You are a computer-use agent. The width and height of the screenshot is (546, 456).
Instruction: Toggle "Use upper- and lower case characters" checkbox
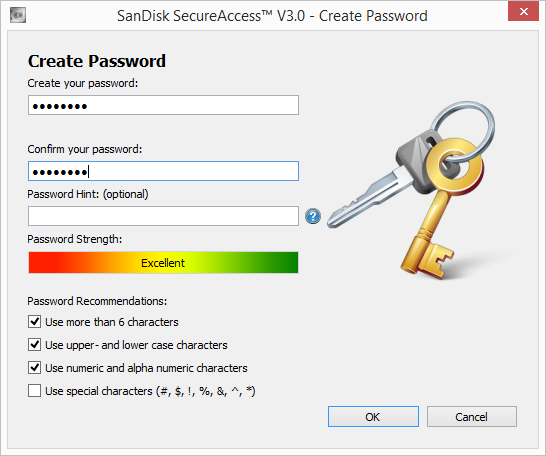[x=34, y=345]
